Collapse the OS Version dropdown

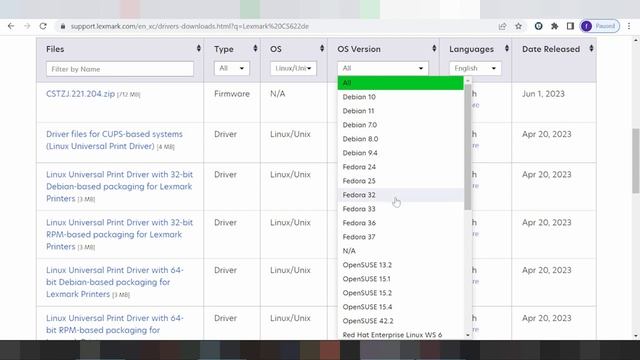click(382, 68)
